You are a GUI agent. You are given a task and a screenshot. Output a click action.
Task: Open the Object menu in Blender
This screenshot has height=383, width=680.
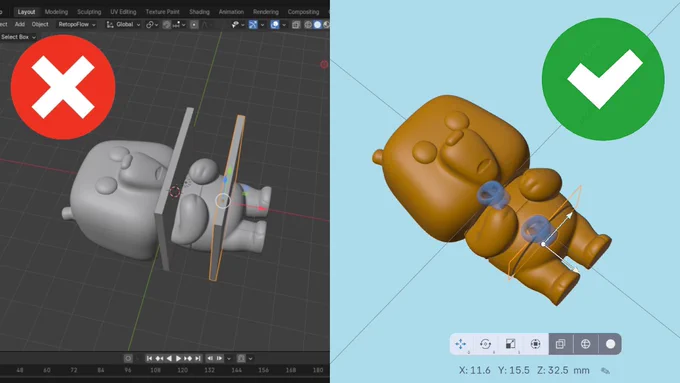tap(40, 24)
